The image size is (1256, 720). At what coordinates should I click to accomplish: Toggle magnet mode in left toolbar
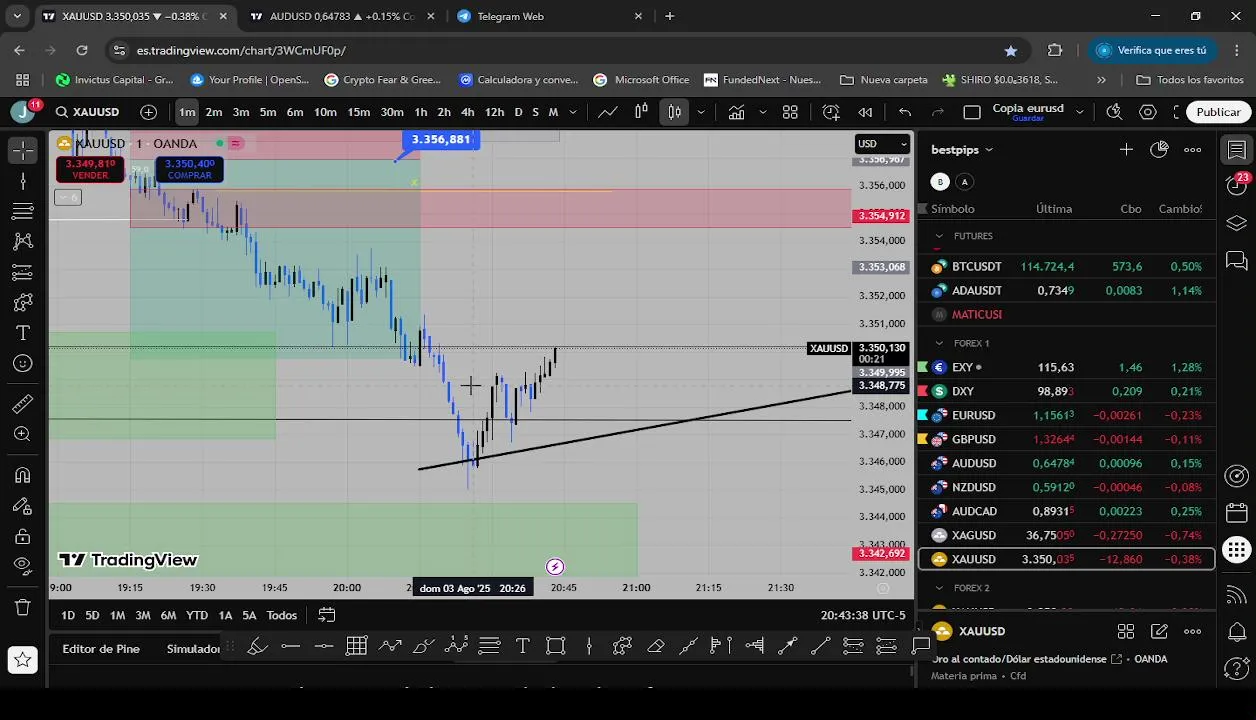pyautogui.click(x=23, y=475)
